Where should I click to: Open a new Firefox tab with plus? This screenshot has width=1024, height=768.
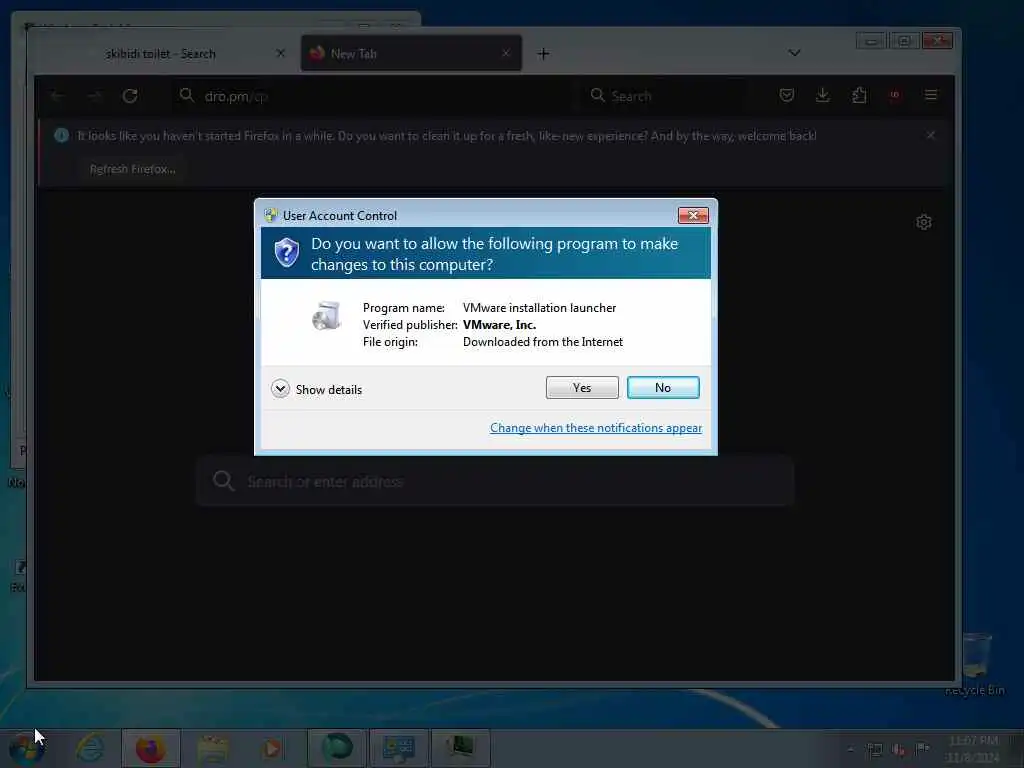pos(543,54)
